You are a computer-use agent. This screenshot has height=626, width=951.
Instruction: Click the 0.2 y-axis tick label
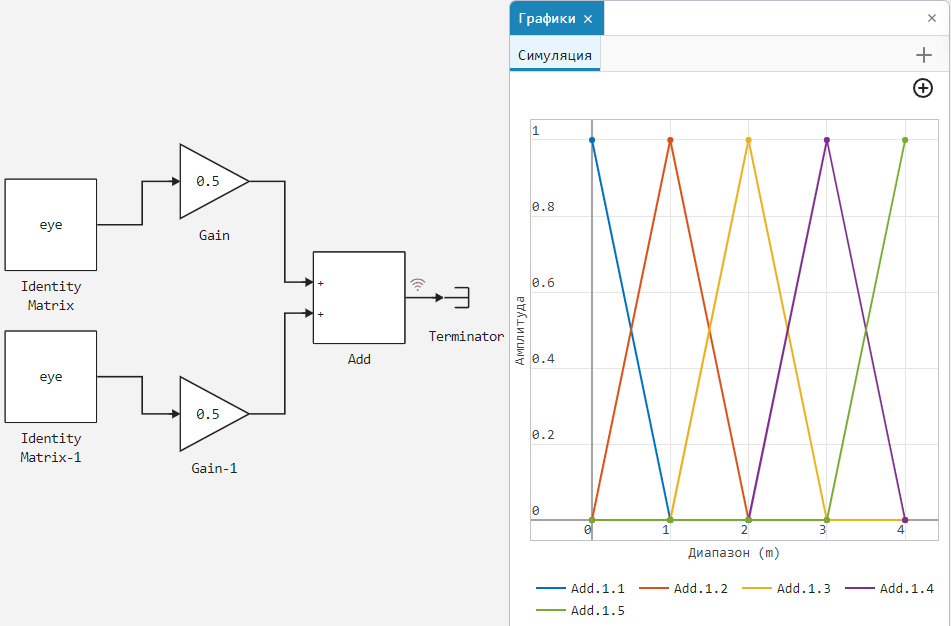pos(543,435)
